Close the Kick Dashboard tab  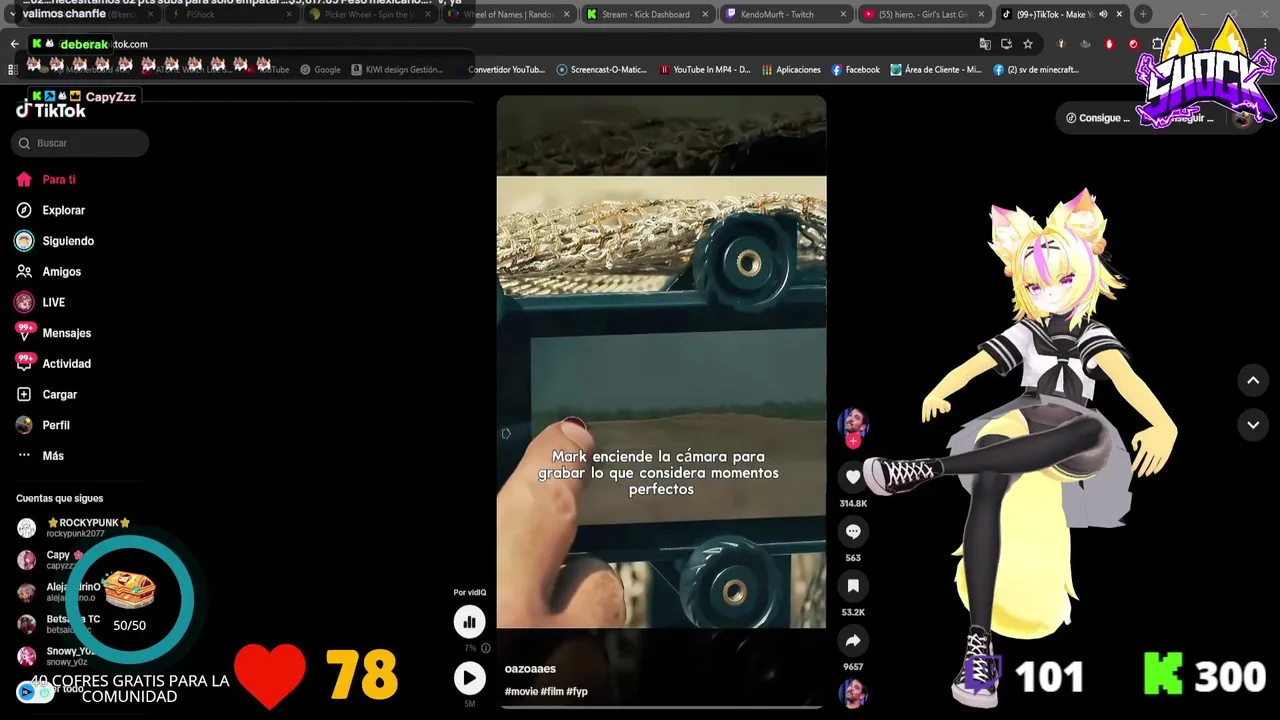pos(705,15)
